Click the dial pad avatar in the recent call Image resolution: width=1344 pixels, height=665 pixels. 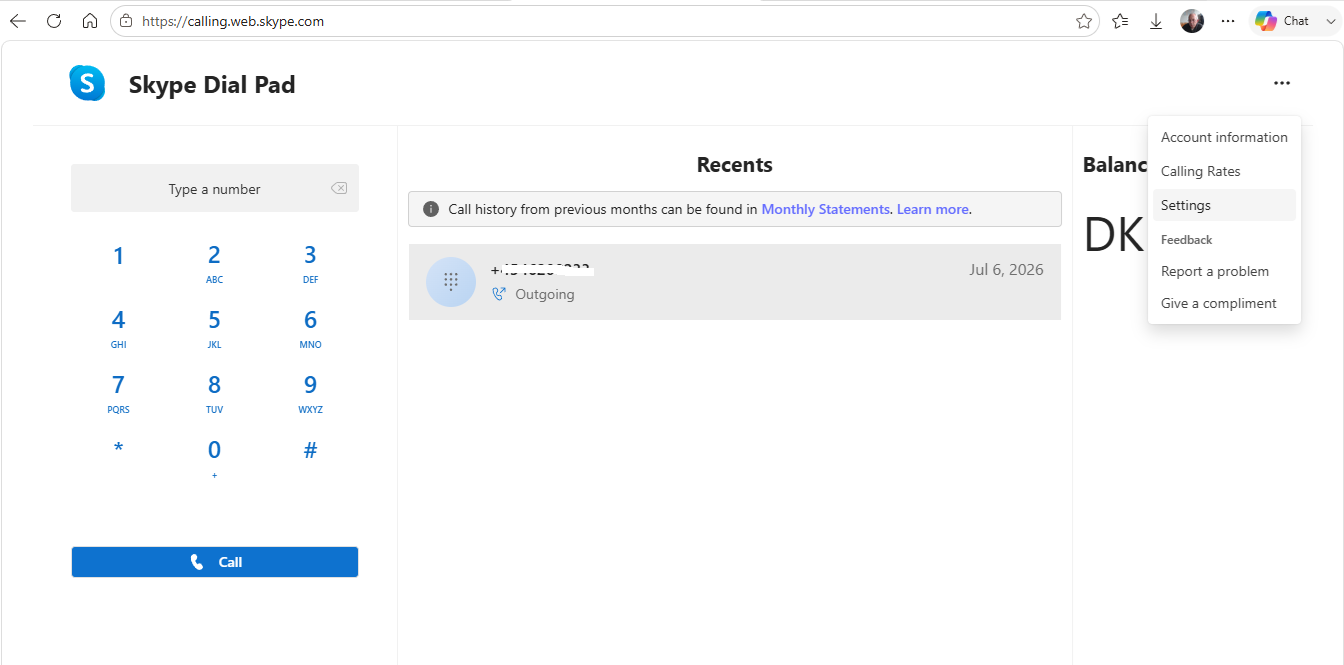tap(451, 282)
